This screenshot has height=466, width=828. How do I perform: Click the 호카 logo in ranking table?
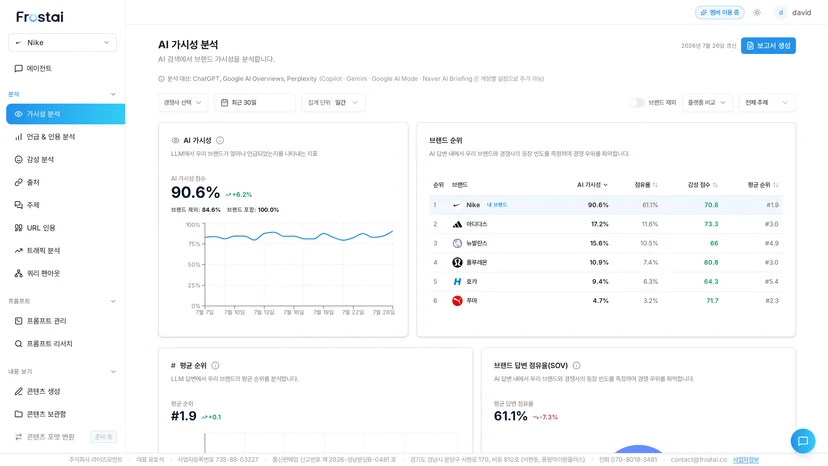pyautogui.click(x=457, y=282)
